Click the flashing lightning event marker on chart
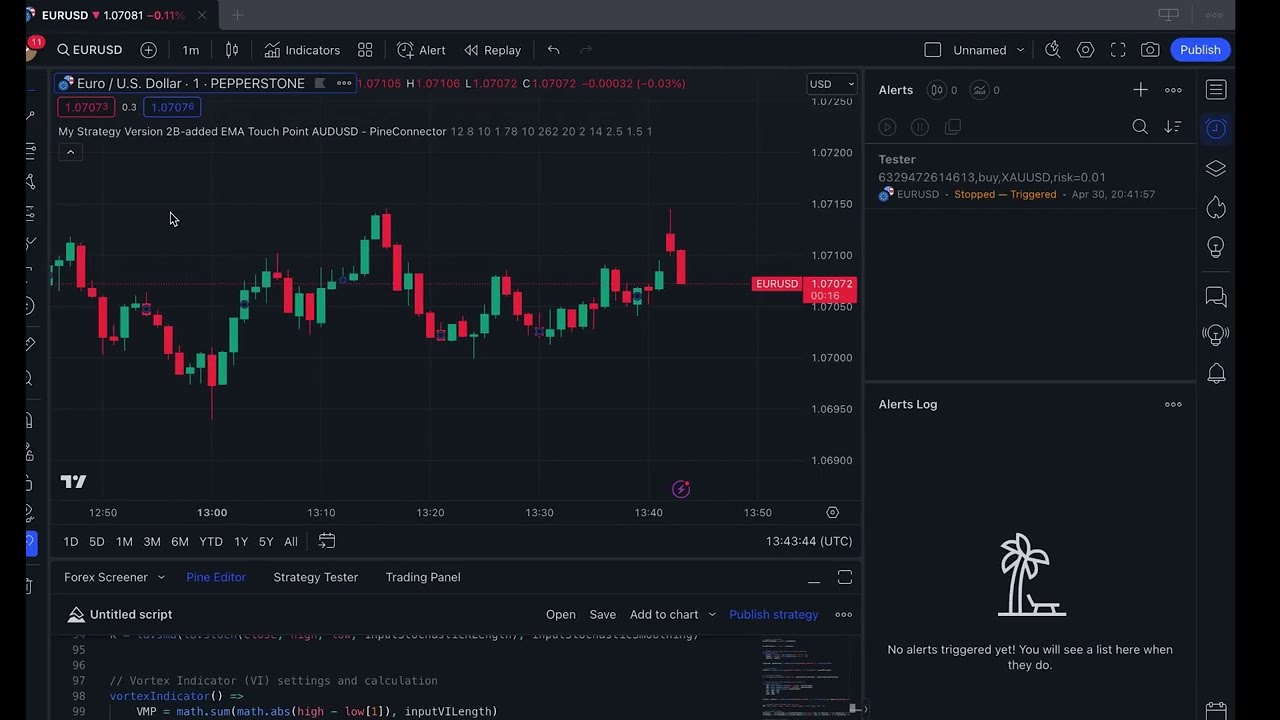This screenshot has height=720, width=1280. point(681,489)
